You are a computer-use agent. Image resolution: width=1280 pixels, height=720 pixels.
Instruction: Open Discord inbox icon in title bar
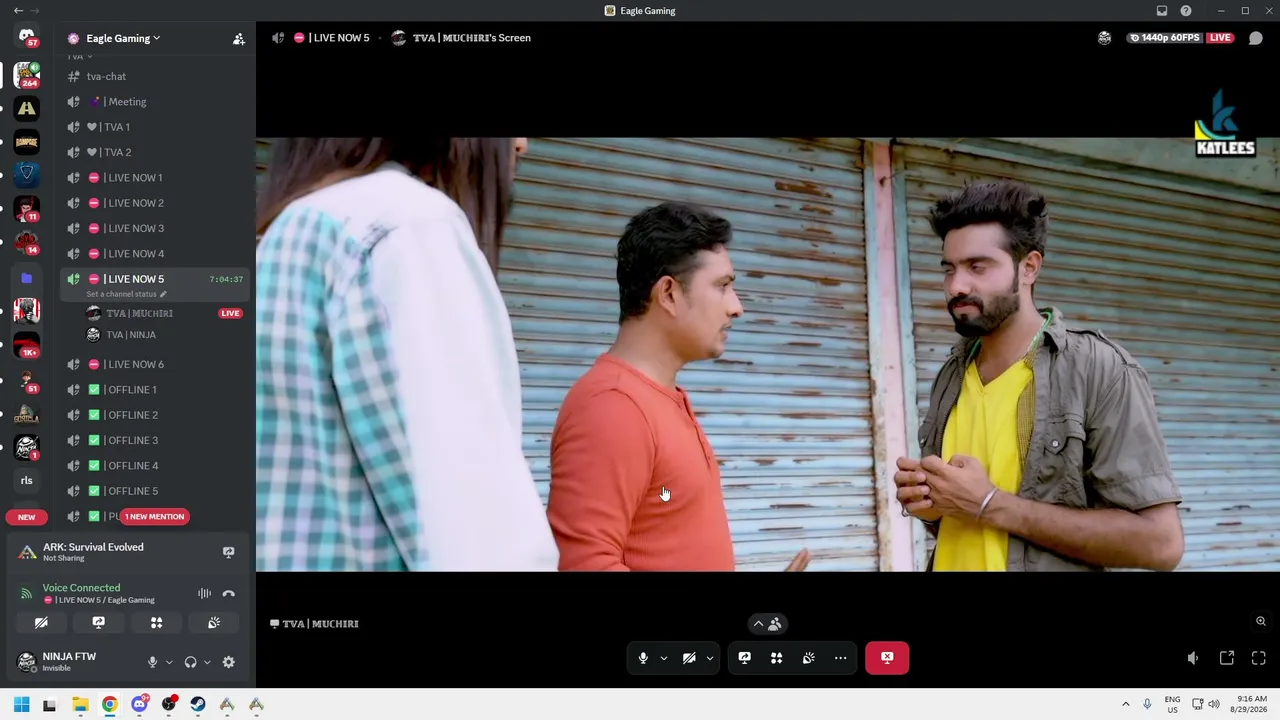click(1162, 11)
